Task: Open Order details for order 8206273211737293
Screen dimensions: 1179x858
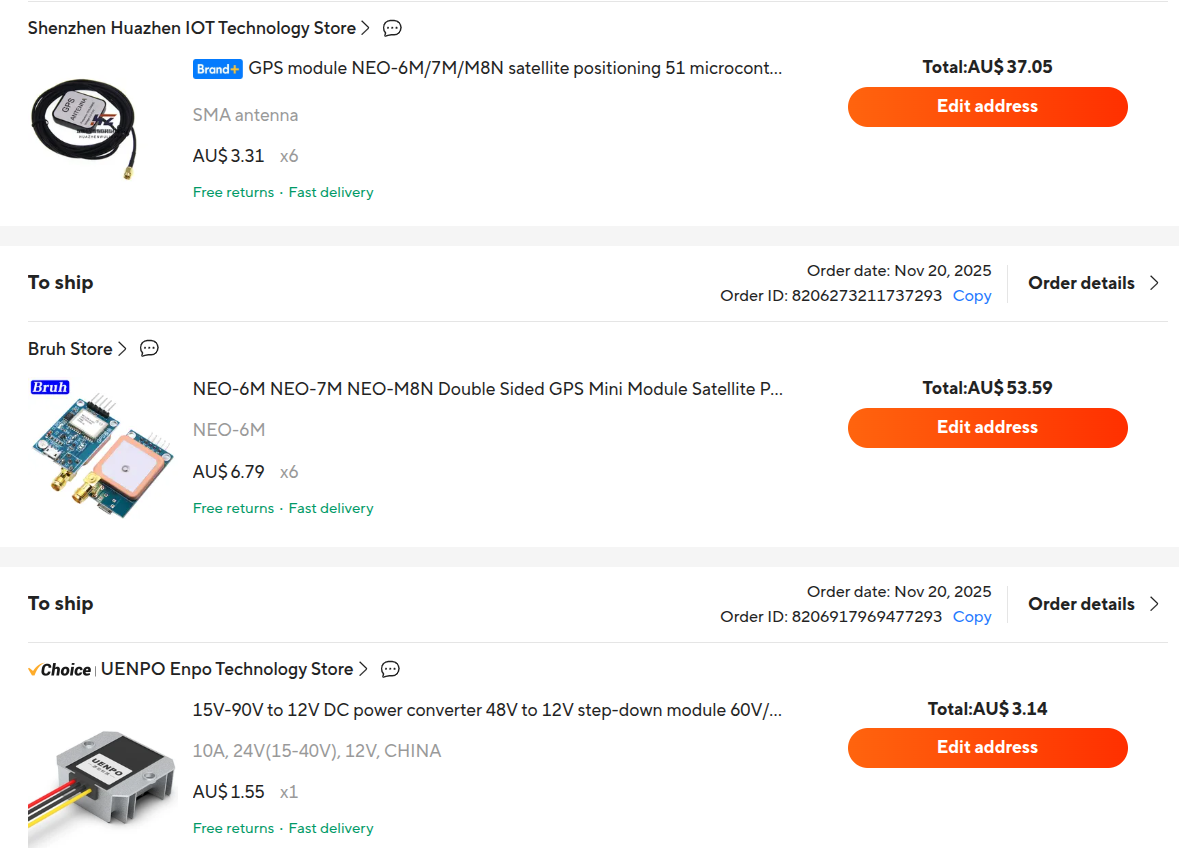Action: pyautogui.click(x=1094, y=283)
